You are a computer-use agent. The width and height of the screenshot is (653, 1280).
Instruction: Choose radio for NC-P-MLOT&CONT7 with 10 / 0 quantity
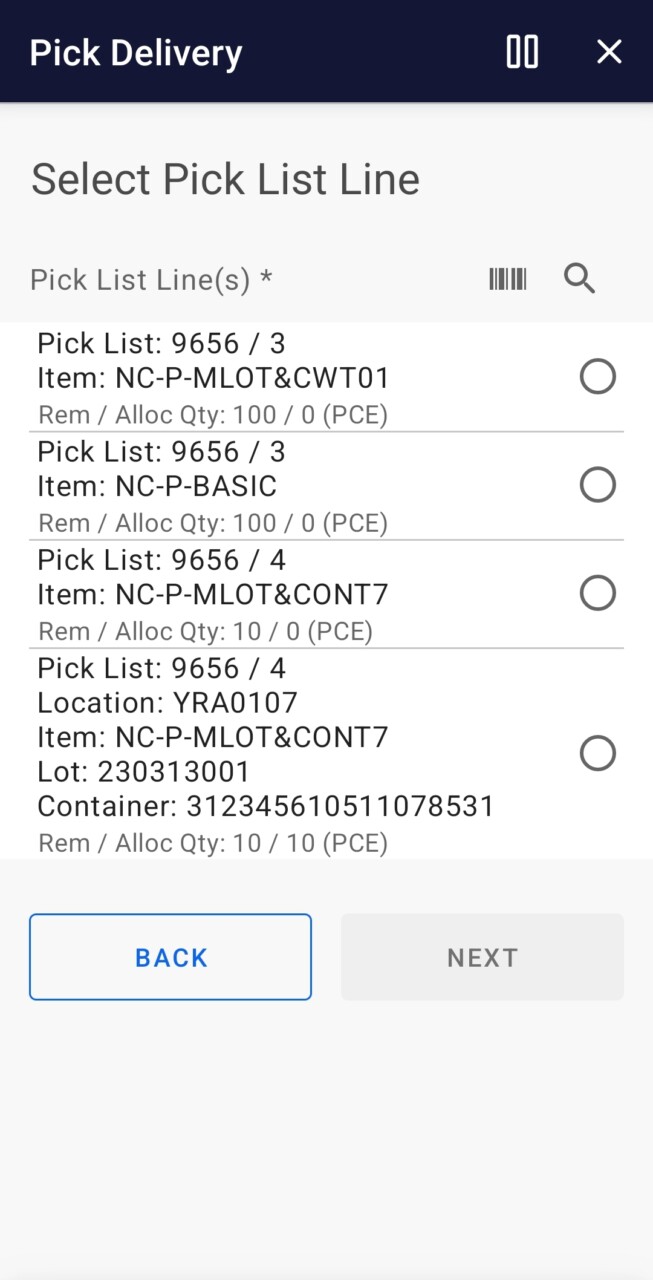pos(598,593)
